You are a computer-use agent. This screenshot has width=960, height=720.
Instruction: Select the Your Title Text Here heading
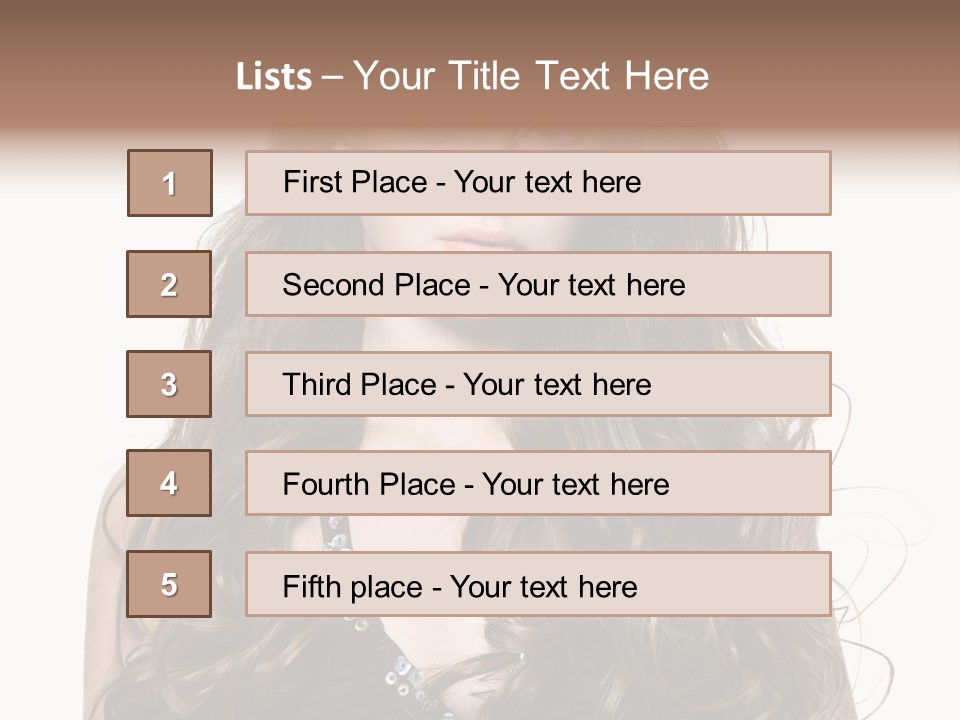531,77
